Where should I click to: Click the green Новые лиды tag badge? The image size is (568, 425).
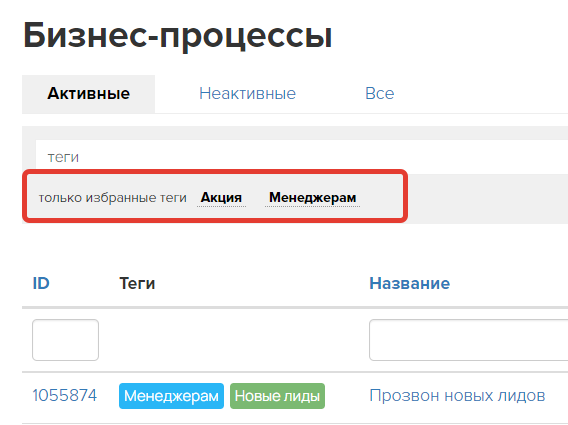pyautogui.click(x=277, y=396)
